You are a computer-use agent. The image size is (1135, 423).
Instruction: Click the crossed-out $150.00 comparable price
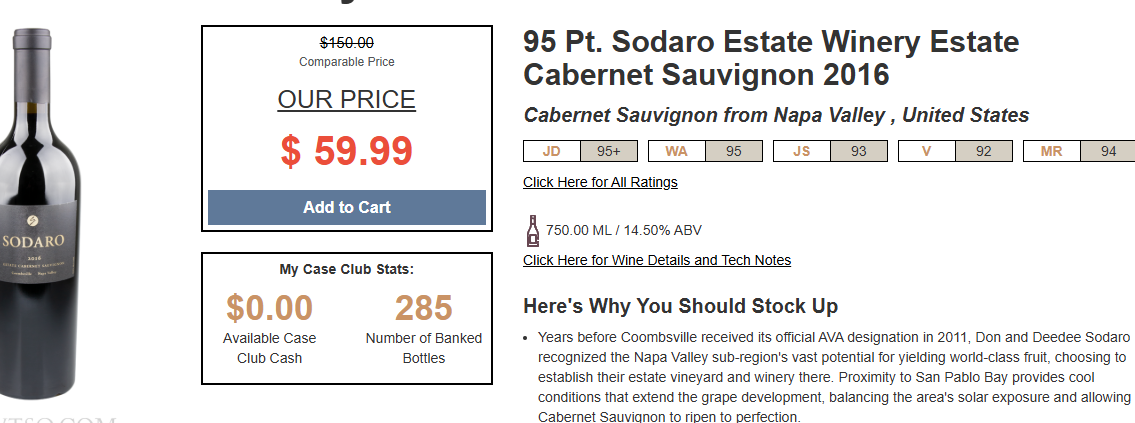click(x=347, y=43)
